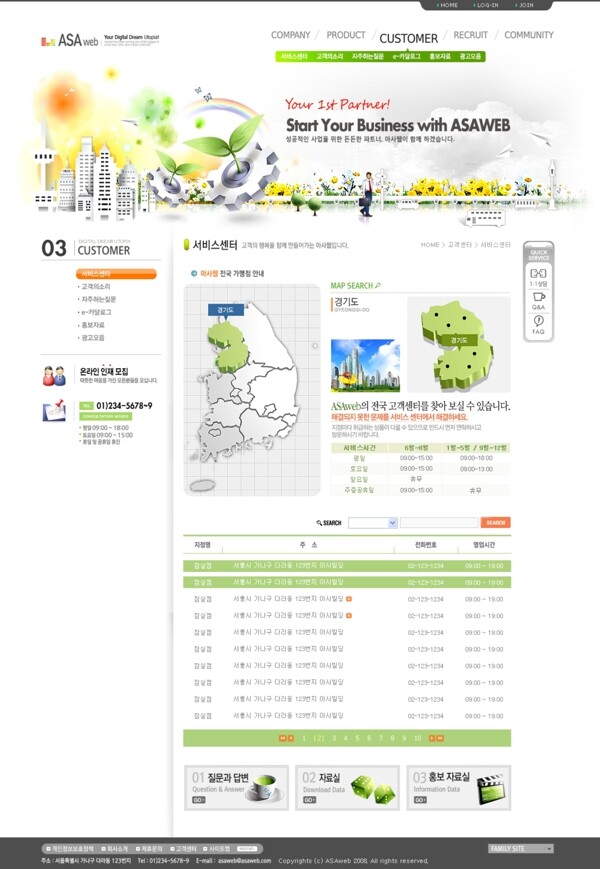Click orange marker on third branch row
The height and width of the screenshot is (869, 600).
(x=349, y=599)
